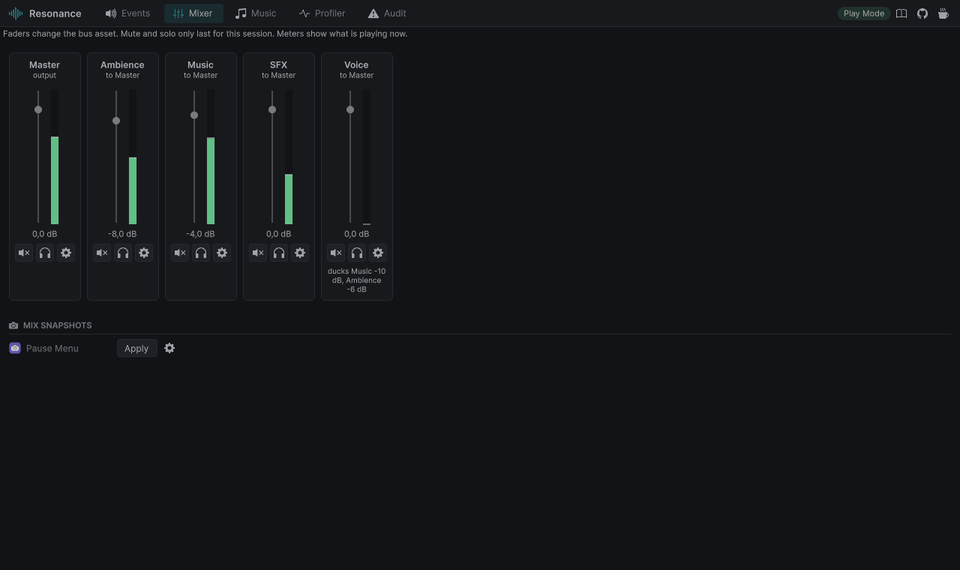Open the GitHub repository icon
Viewport: 960px width, 570px height.
click(922, 13)
